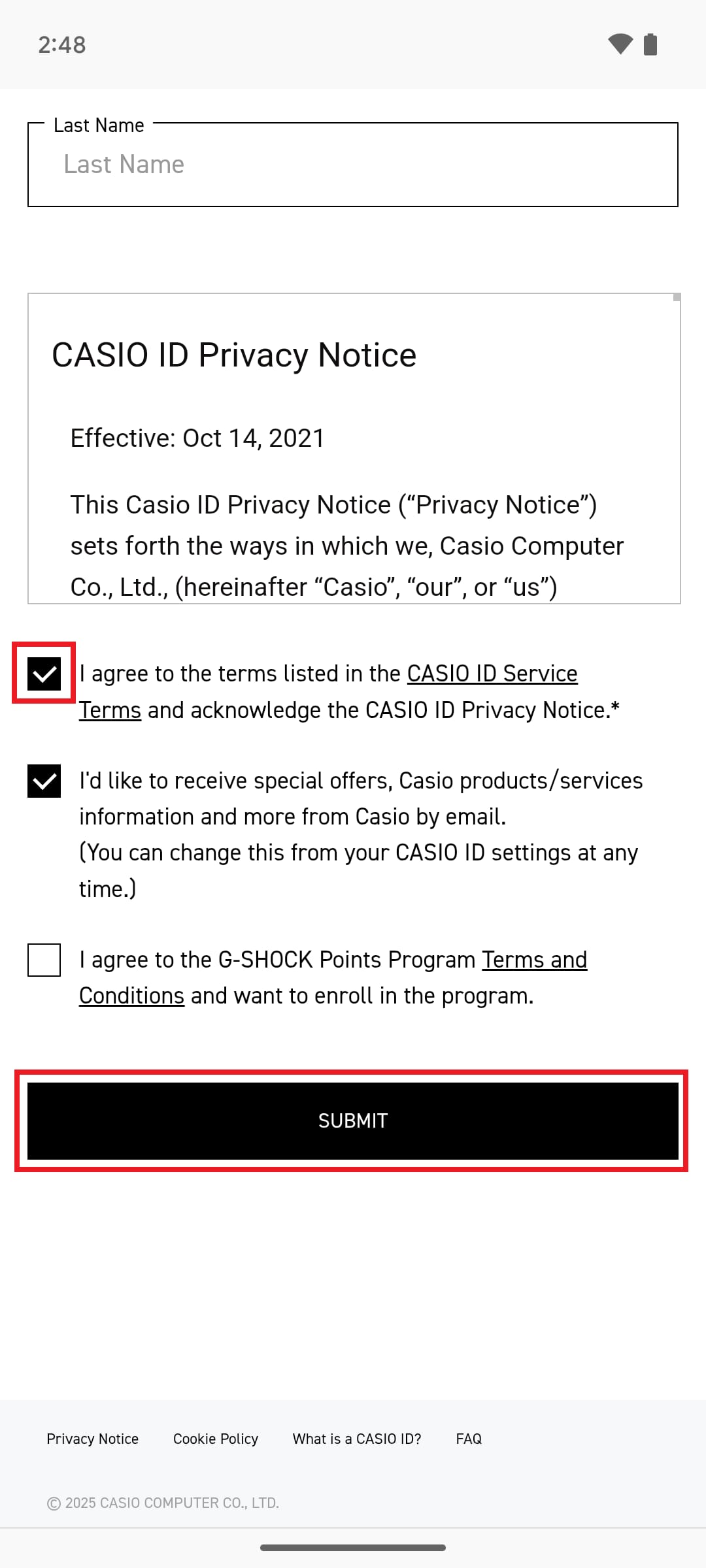Click the privacy notice scrollbar thumb

coord(677,298)
